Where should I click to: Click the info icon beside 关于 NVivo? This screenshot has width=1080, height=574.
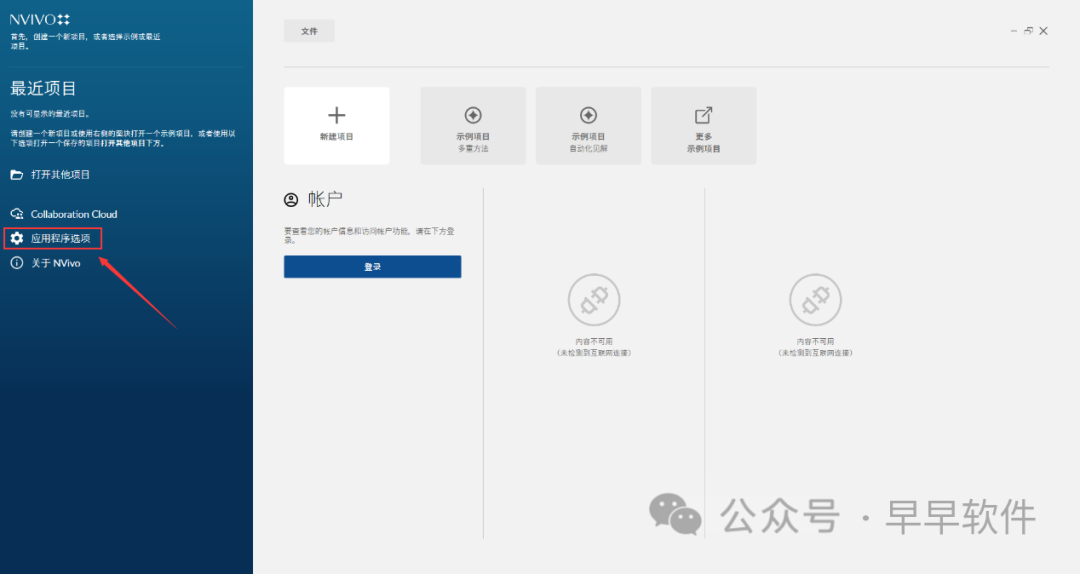[x=17, y=263]
